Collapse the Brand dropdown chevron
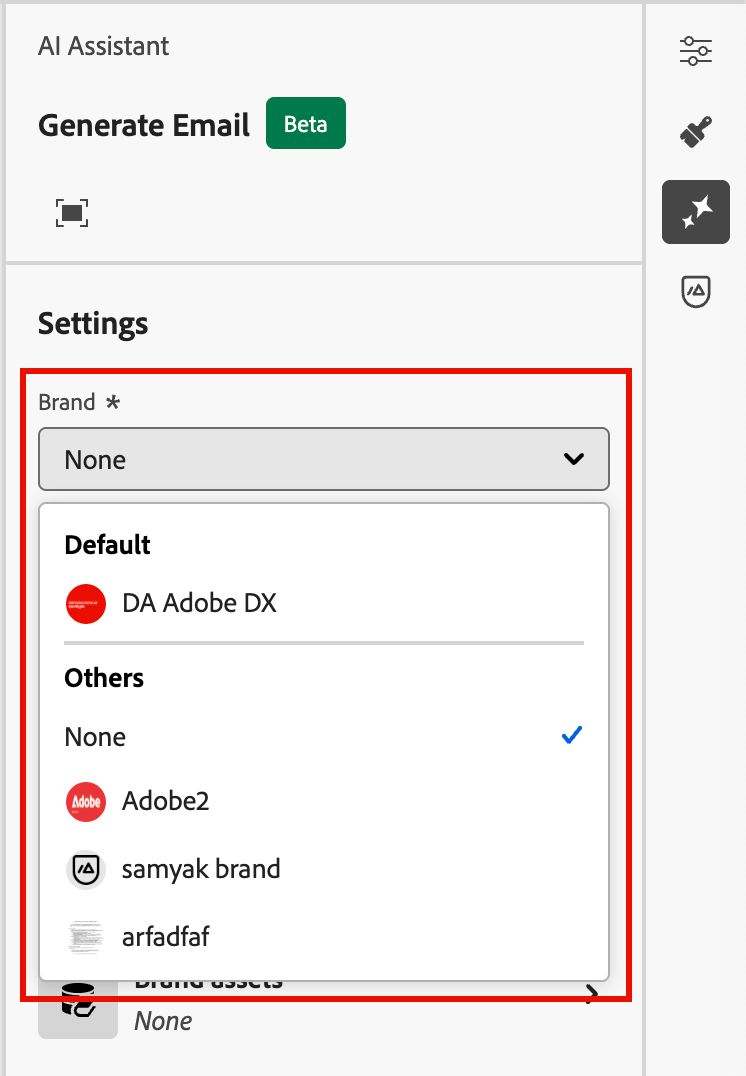The height and width of the screenshot is (1076, 746). click(574, 459)
